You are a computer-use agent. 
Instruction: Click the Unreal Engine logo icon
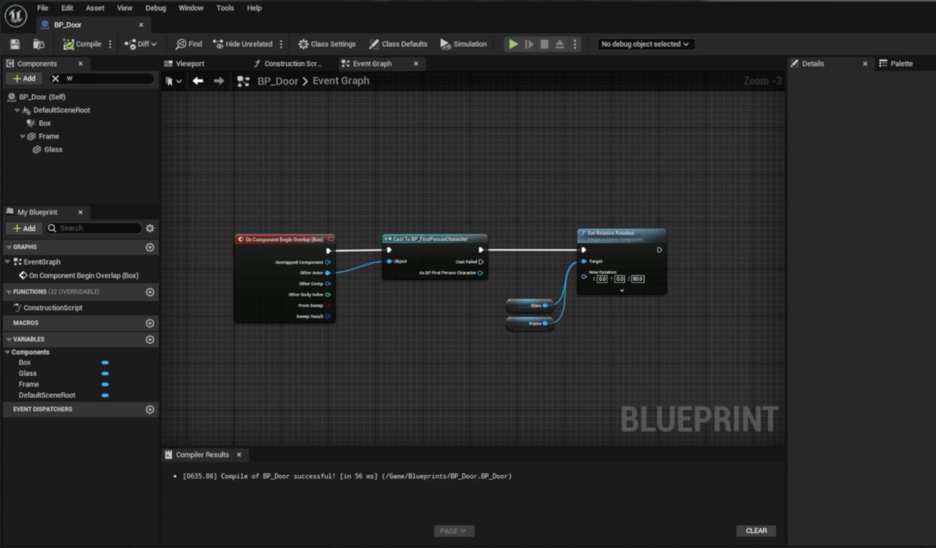(16, 16)
